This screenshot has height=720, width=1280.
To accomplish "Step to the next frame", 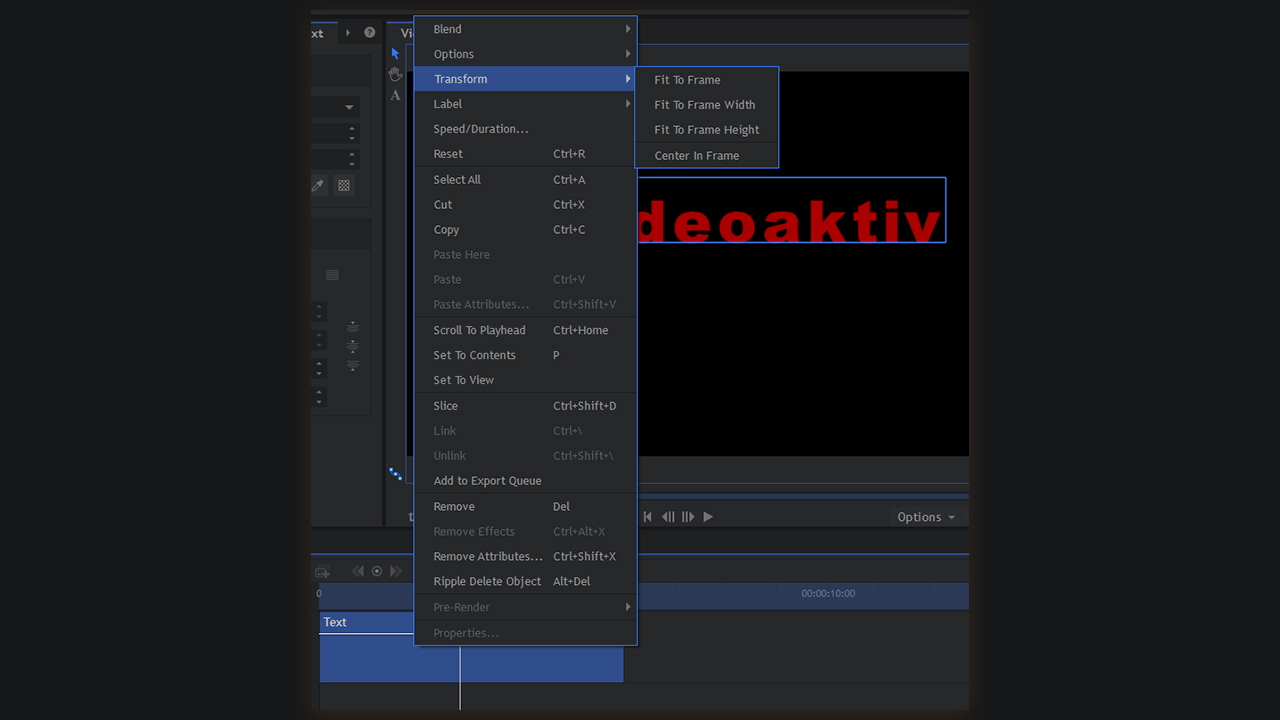I will point(688,517).
